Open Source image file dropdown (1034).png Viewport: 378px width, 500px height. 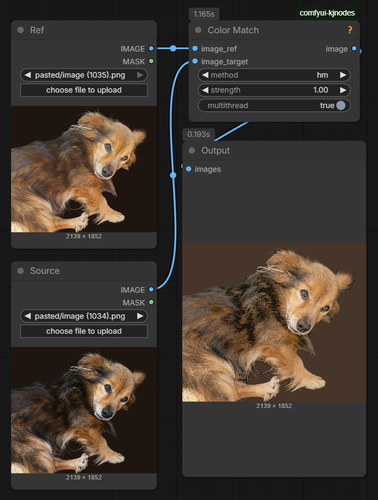tap(84, 316)
